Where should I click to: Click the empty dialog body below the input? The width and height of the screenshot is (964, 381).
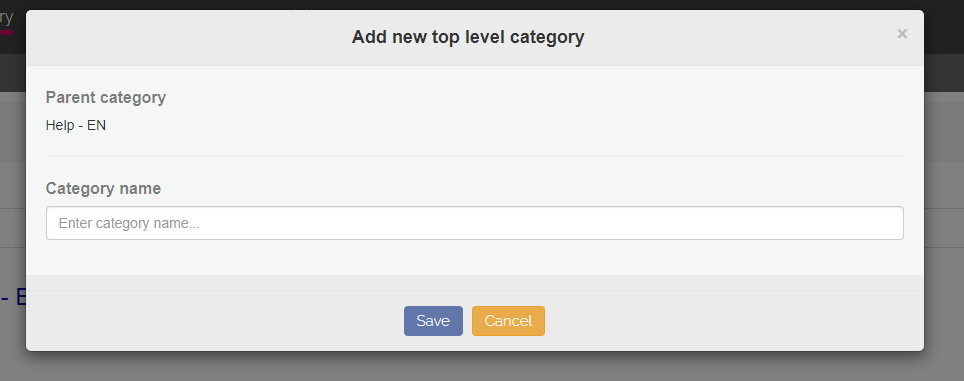[x=475, y=257]
